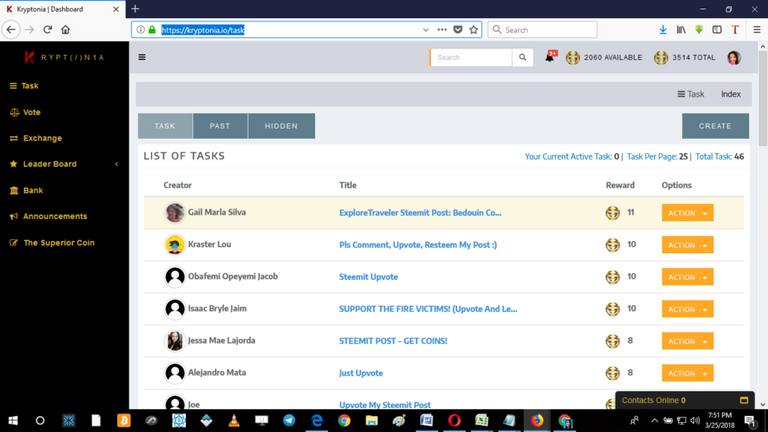Open page actions three-dot menu
This screenshot has height=432, width=768.
coord(442,30)
